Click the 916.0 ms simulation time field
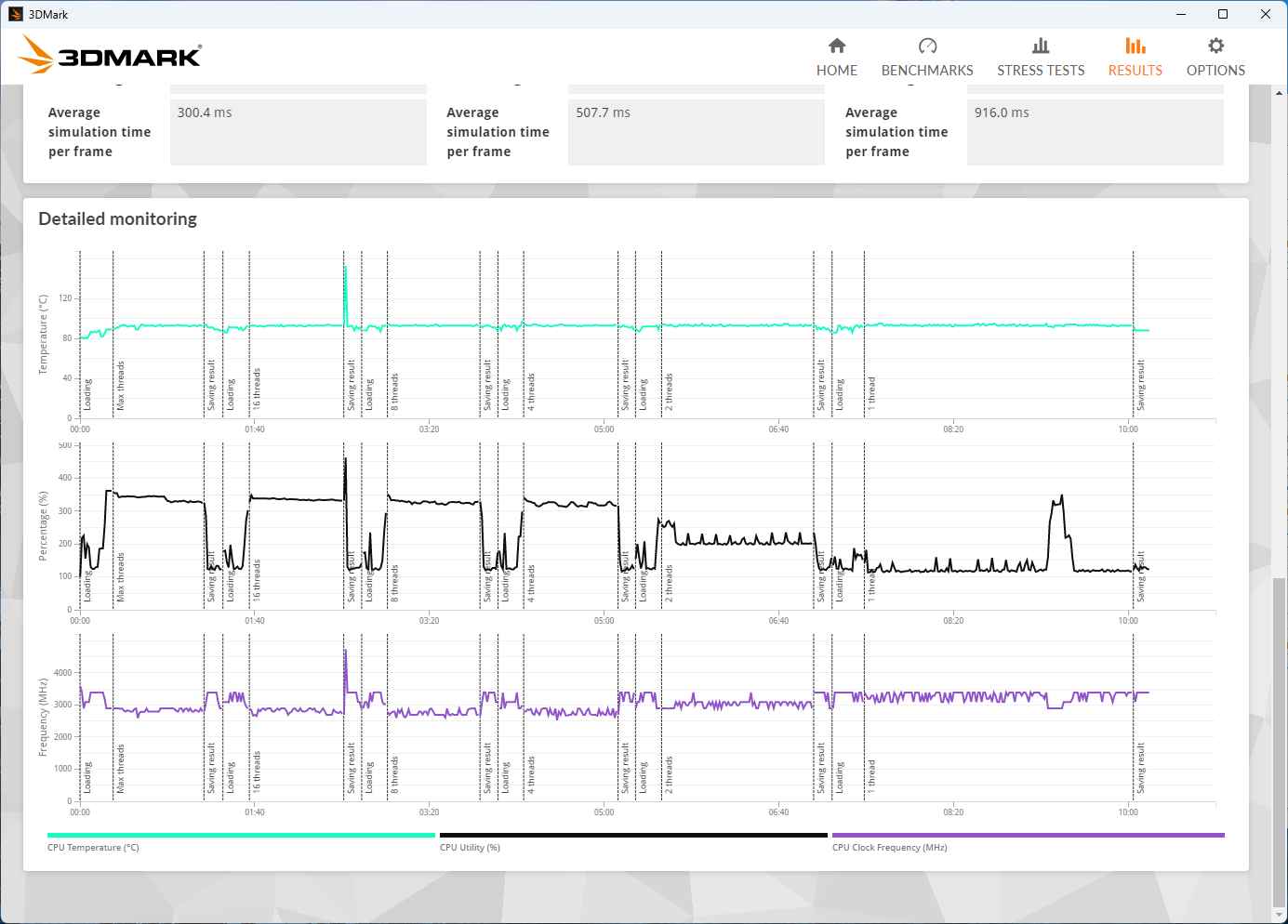This screenshot has height=924, width=1288. point(1095,131)
